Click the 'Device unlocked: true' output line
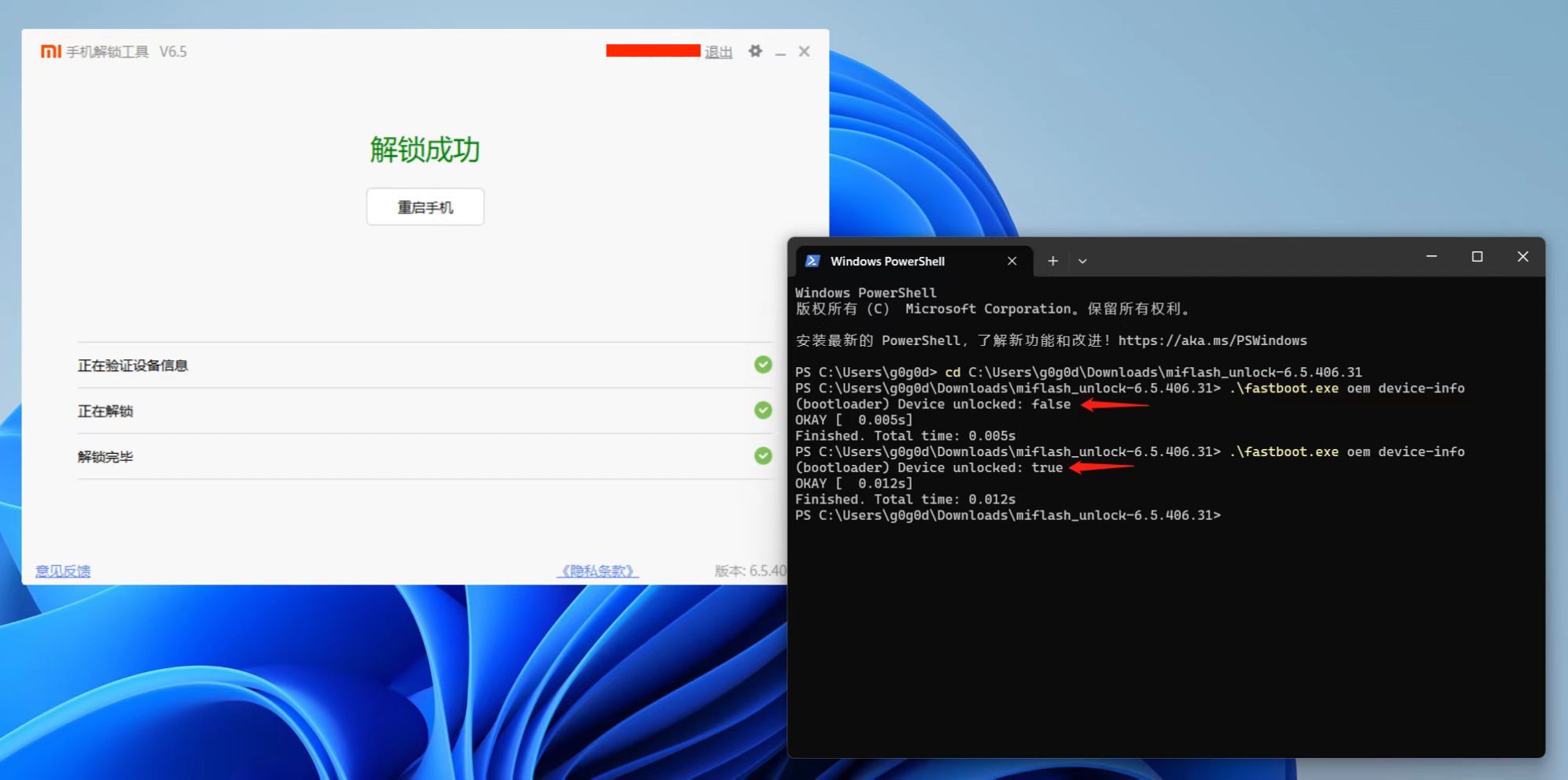Screen dimensions: 1568x780 (929, 468)
